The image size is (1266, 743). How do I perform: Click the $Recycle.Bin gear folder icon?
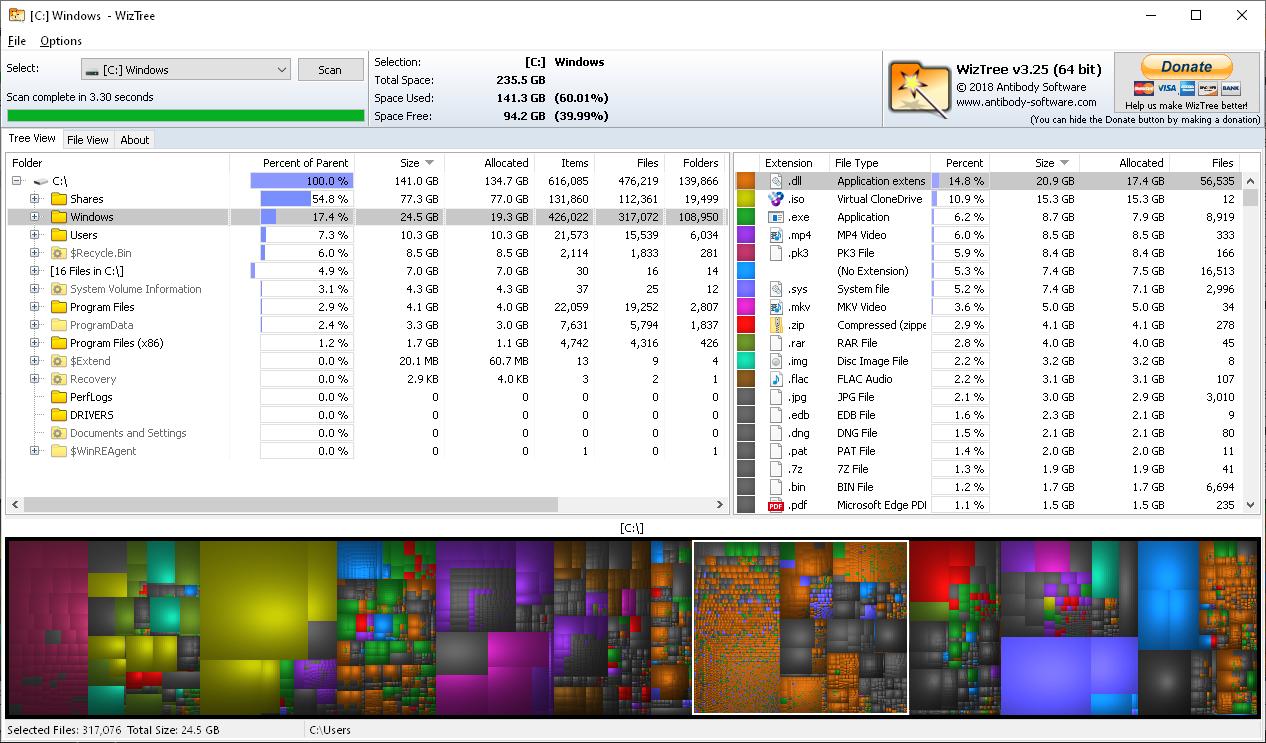[x=59, y=253]
